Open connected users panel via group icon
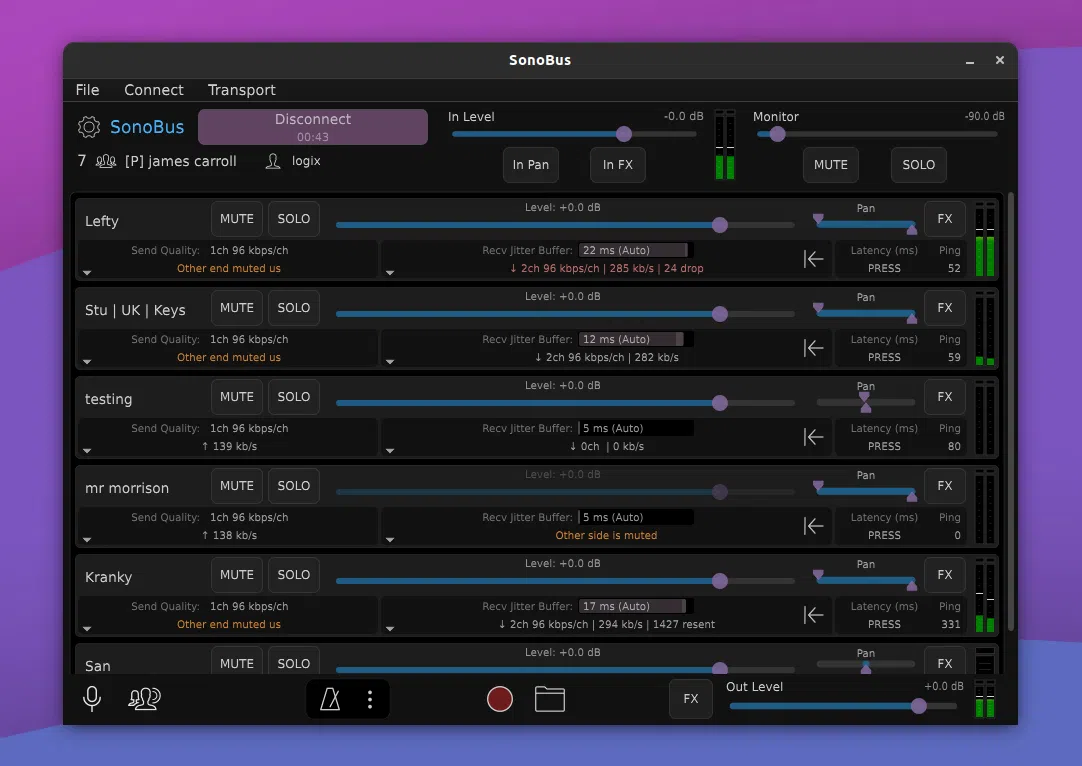This screenshot has height=766, width=1082. [144, 699]
